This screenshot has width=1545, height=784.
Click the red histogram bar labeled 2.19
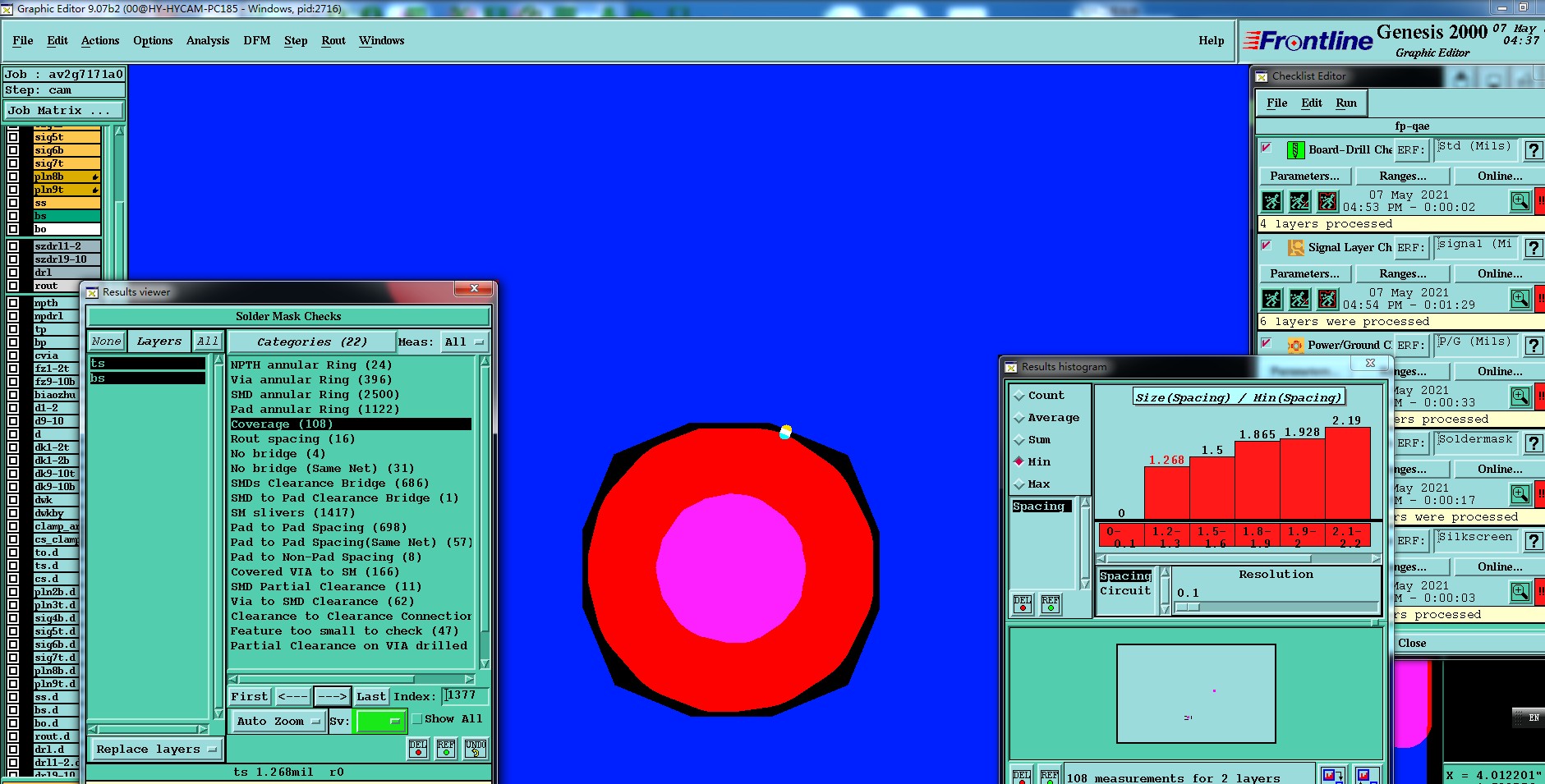click(1348, 472)
